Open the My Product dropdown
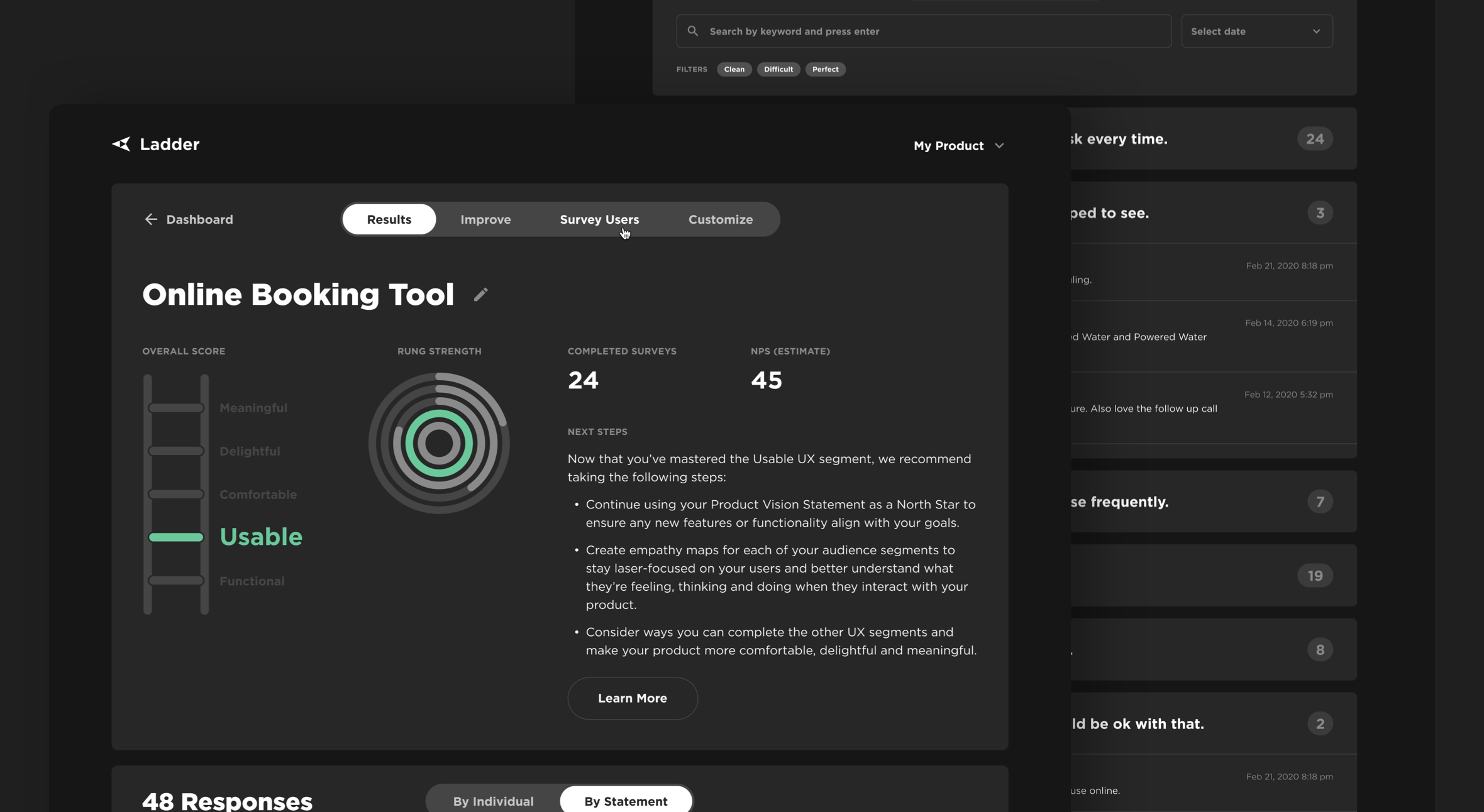This screenshot has height=812, width=1484. 958,146
